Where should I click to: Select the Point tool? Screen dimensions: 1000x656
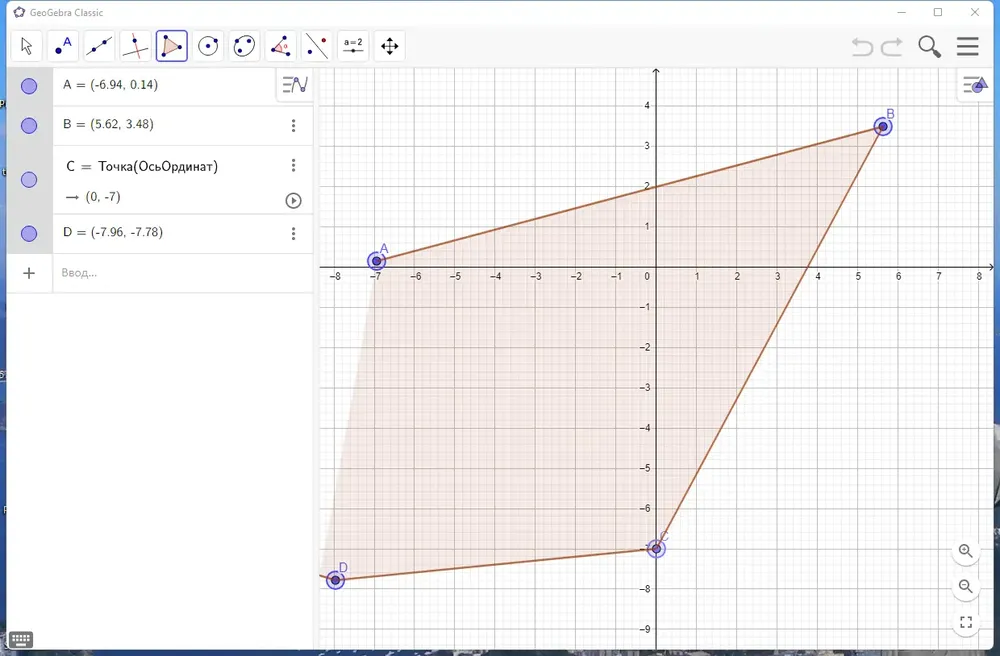[62, 46]
